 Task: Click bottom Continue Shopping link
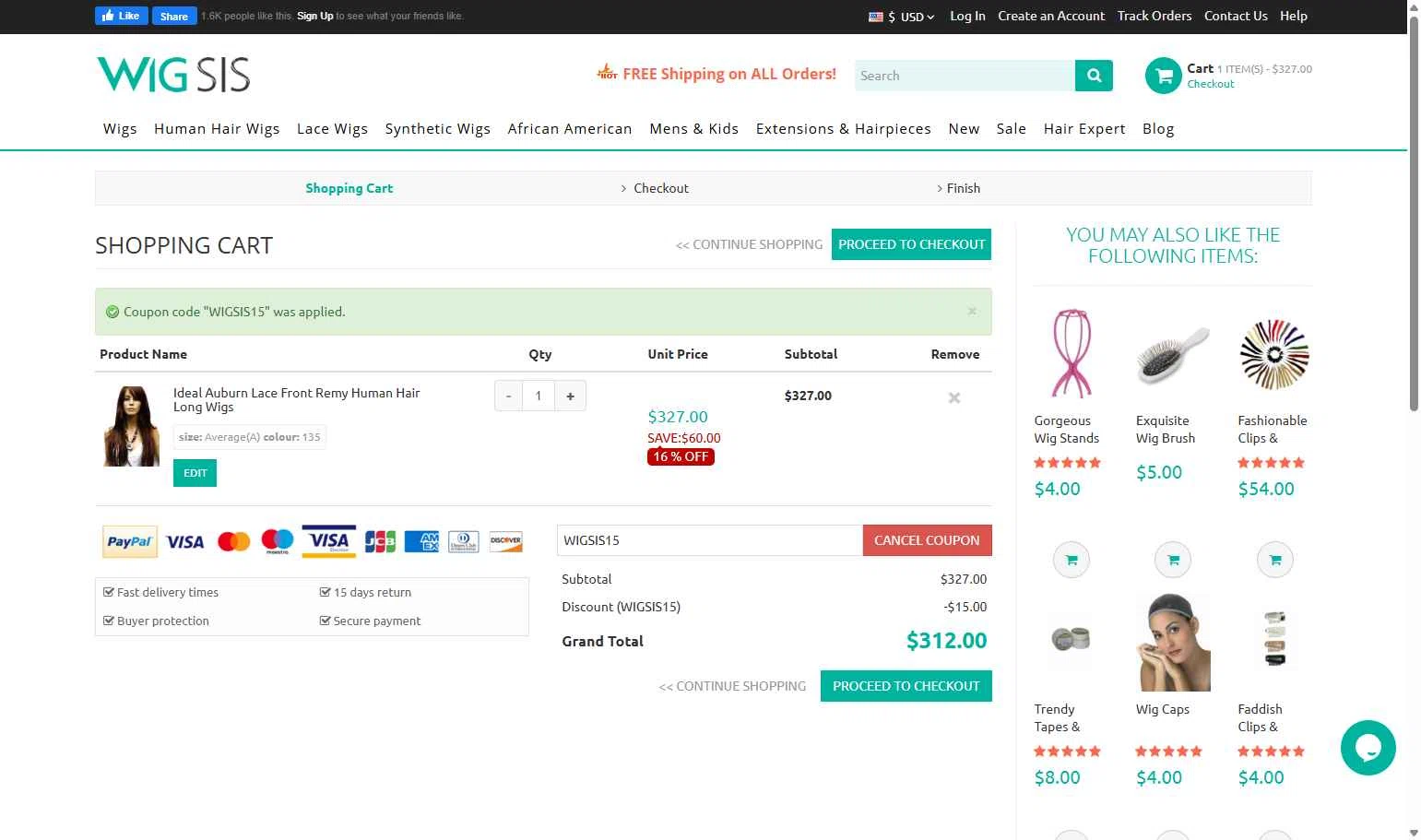point(732,686)
